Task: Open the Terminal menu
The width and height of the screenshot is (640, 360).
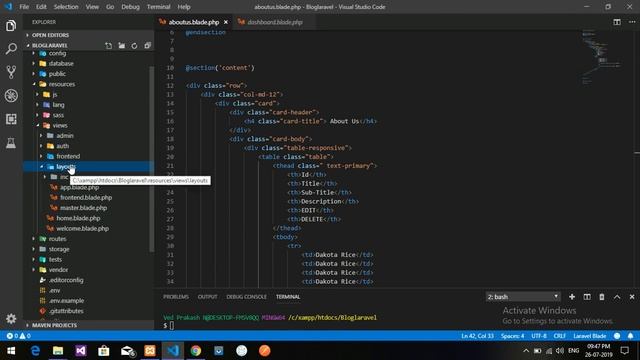Action: point(158,7)
